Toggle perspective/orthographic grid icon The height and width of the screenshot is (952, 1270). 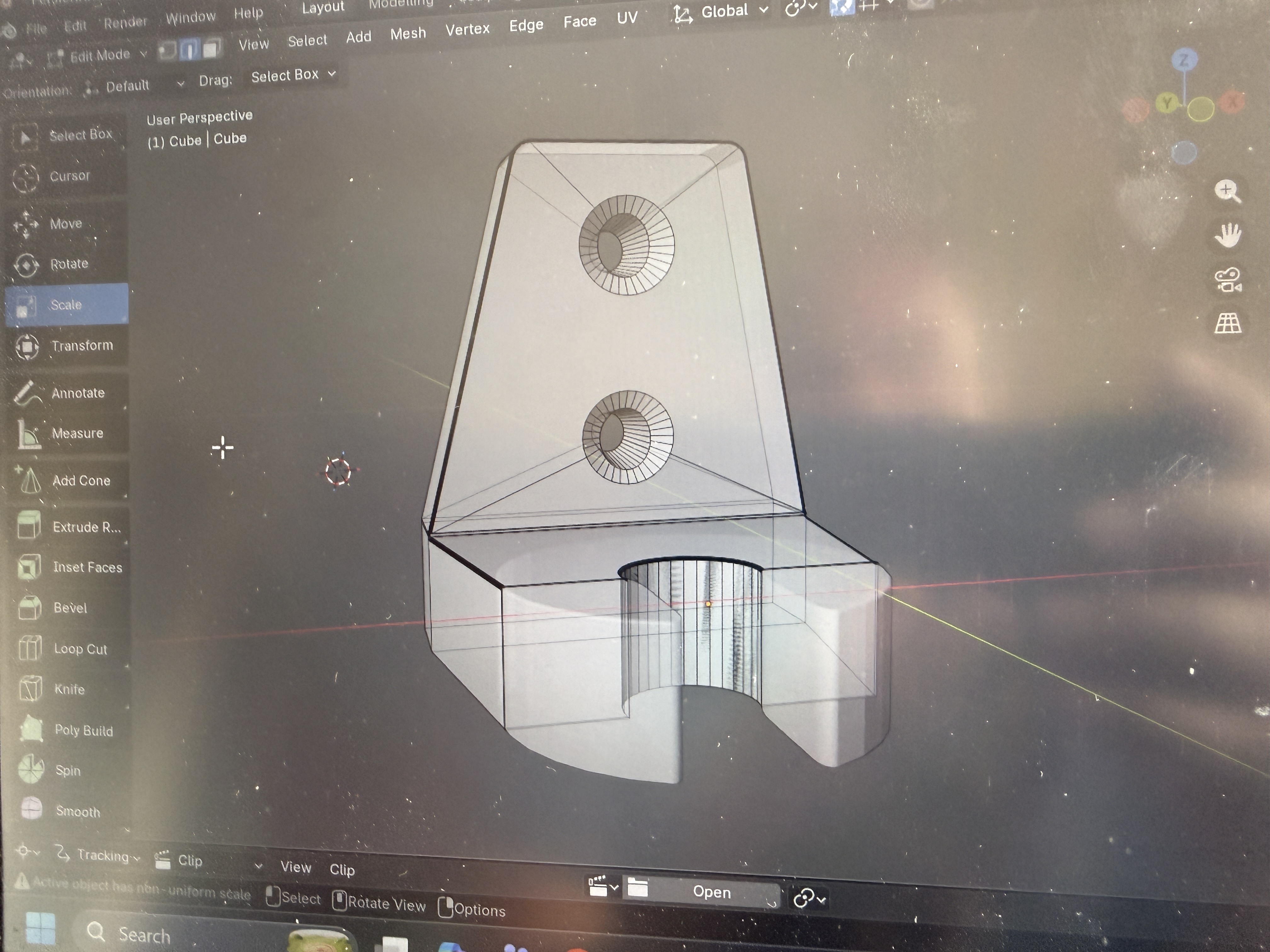coord(1227,324)
